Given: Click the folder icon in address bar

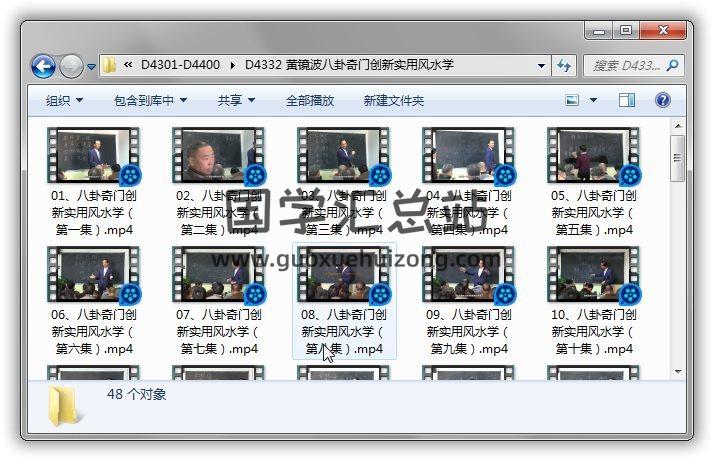Looking at the screenshot, I should (x=109, y=65).
